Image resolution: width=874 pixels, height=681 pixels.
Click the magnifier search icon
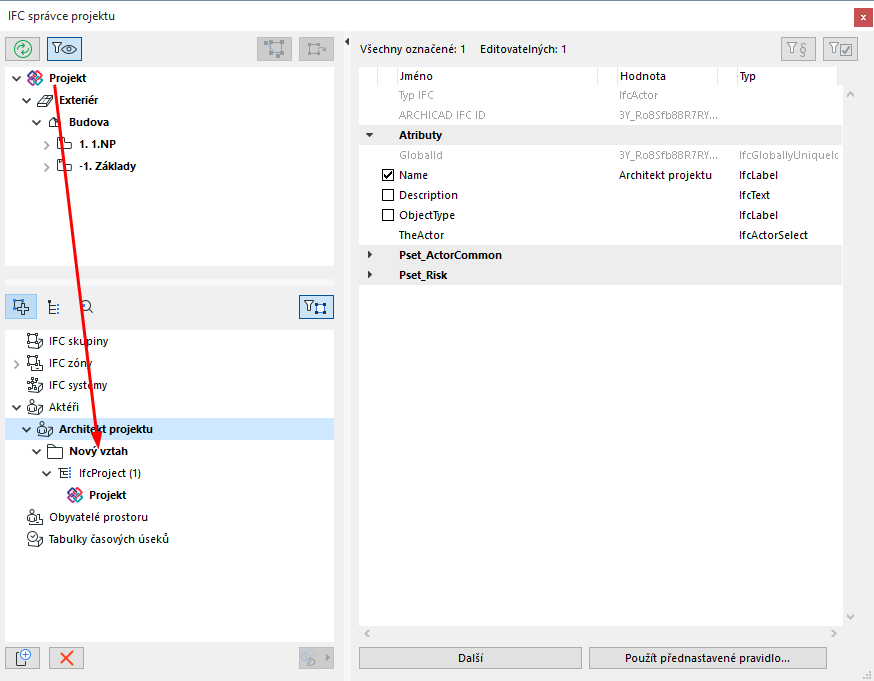coord(87,307)
